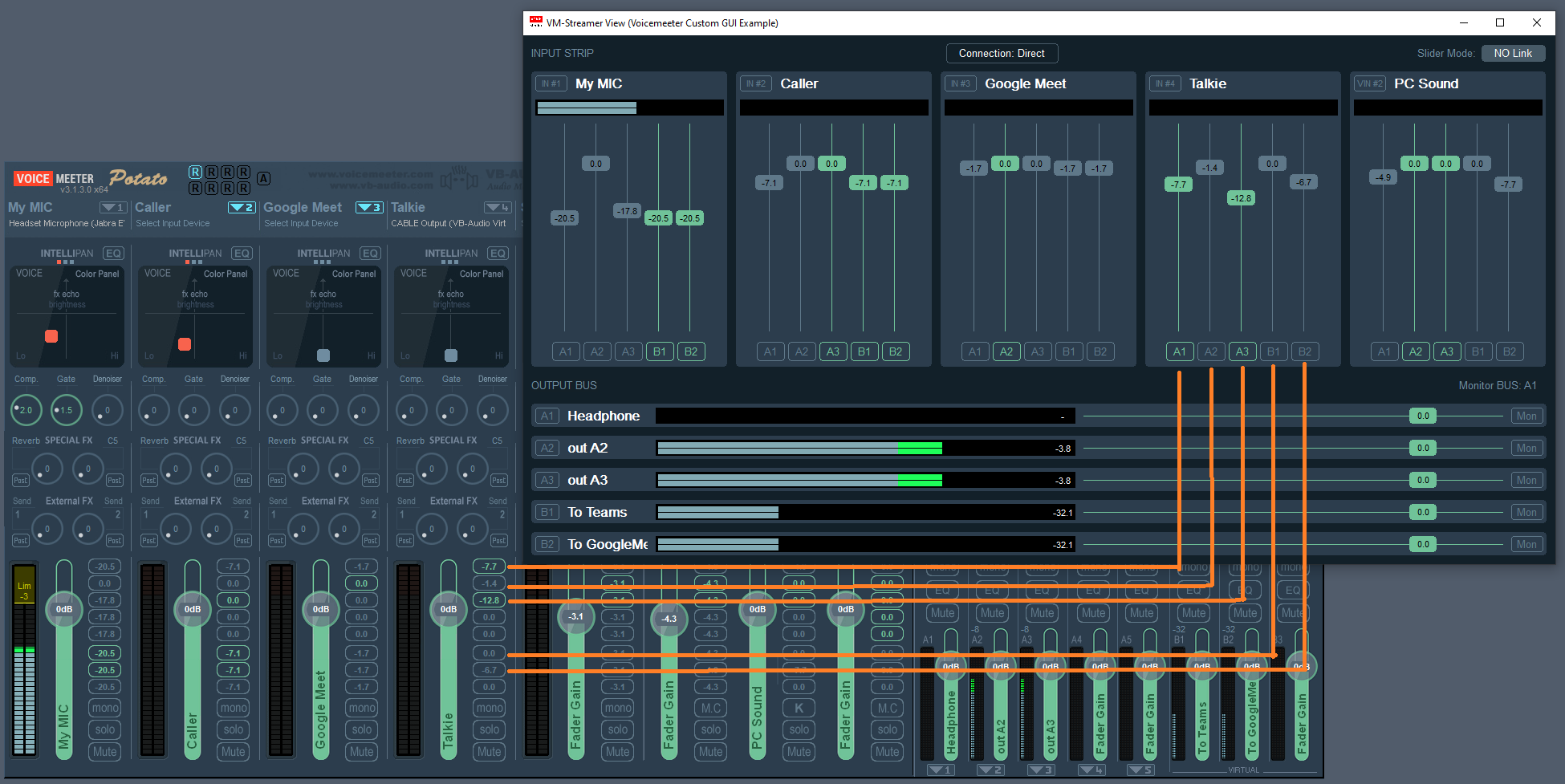Click Post button under My MIC Reverb
The width and height of the screenshot is (1565, 784).
(21, 480)
